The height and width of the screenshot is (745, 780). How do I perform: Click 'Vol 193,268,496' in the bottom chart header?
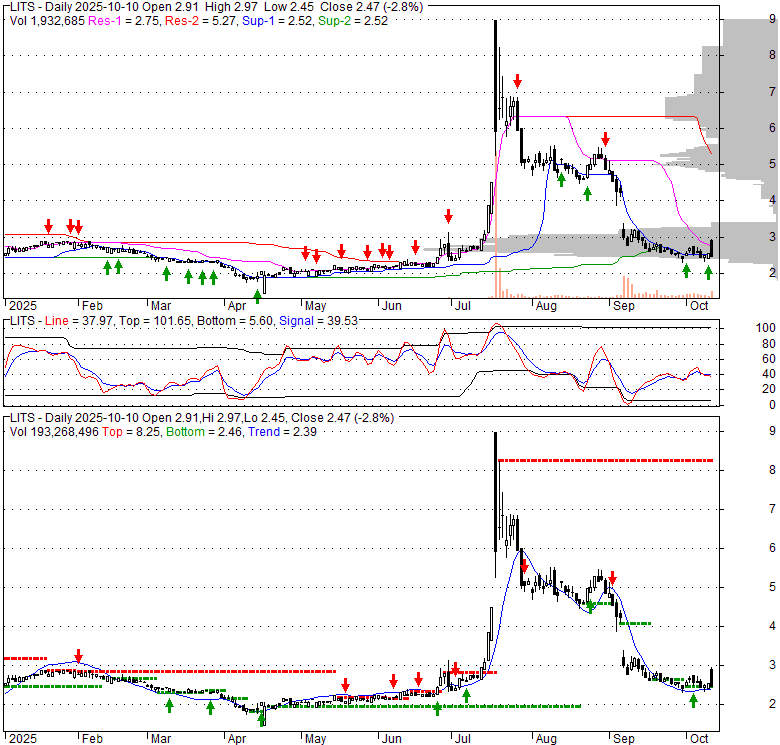54,432
